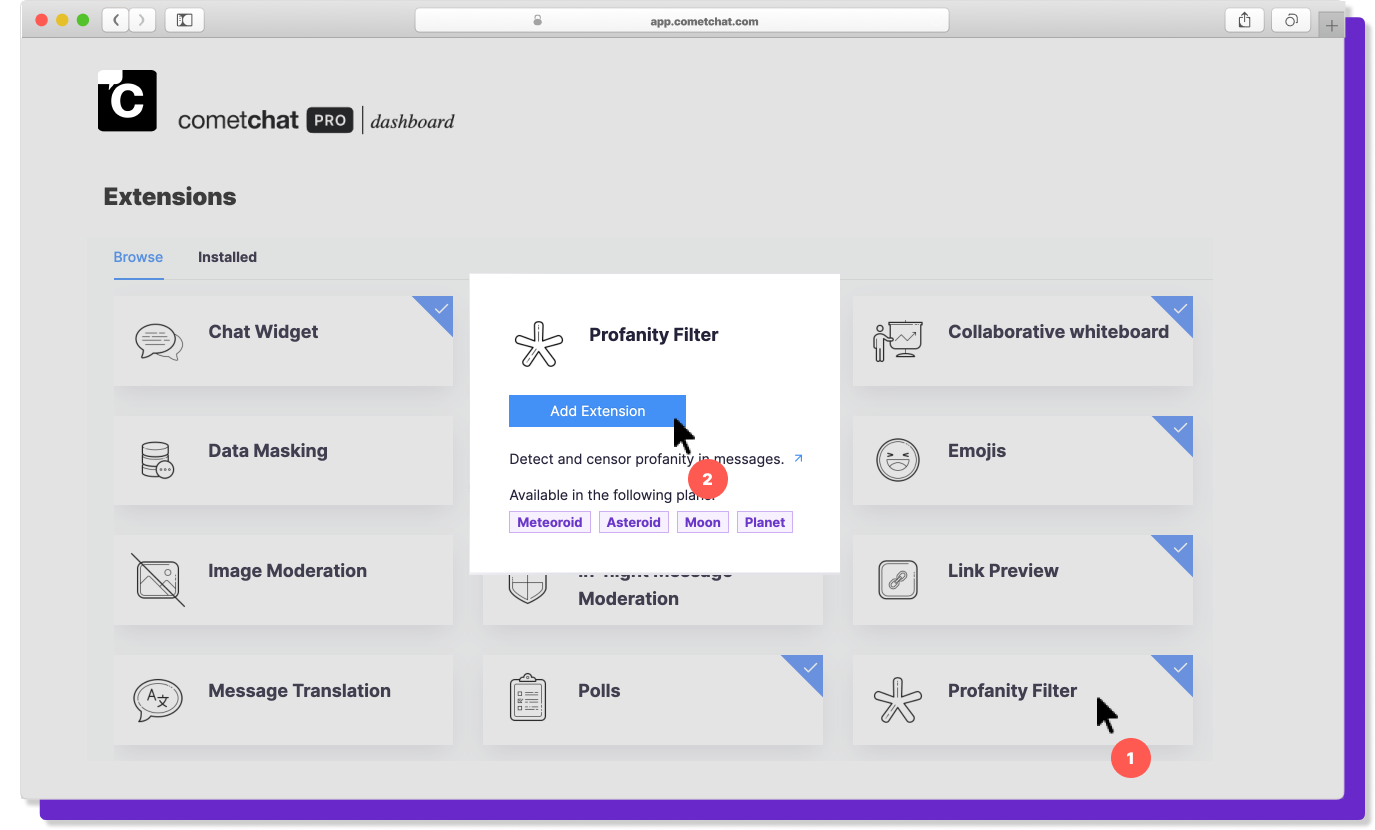
Task: Click the Profanity Filter card's asterisk icon
Action: pyautogui.click(x=897, y=700)
